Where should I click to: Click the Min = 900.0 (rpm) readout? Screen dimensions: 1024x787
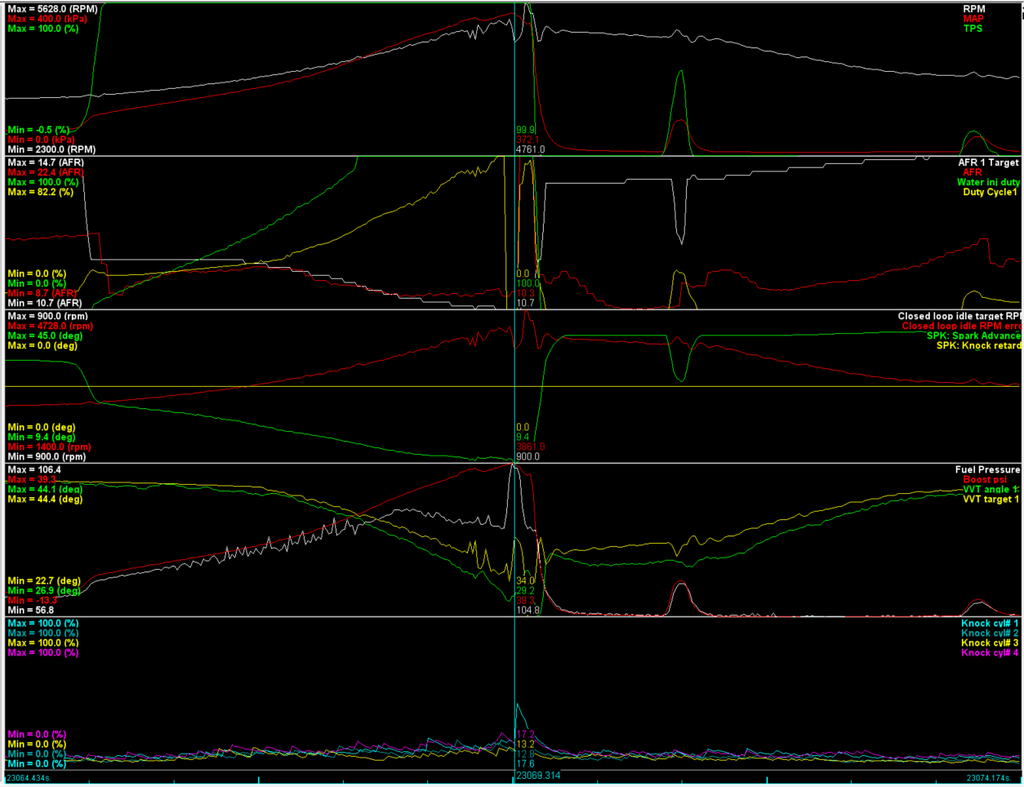pyautogui.click(x=46, y=457)
